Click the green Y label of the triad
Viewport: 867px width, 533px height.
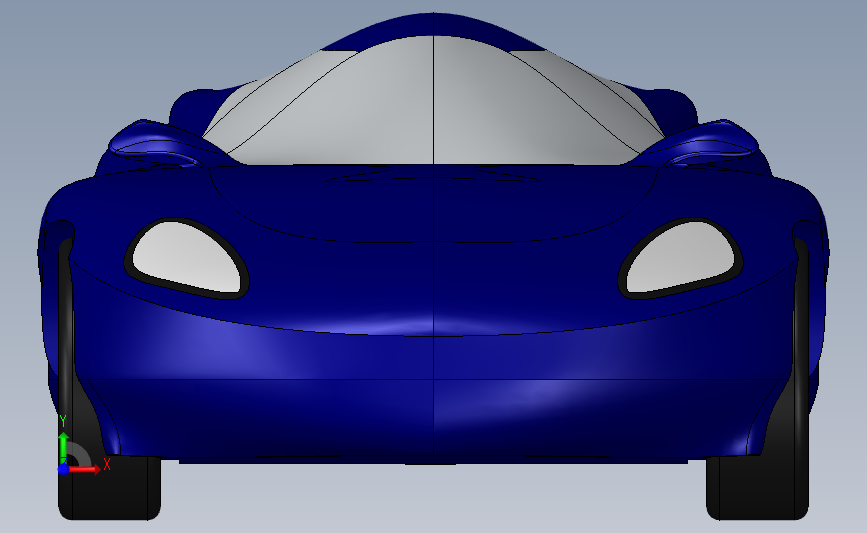point(62,421)
